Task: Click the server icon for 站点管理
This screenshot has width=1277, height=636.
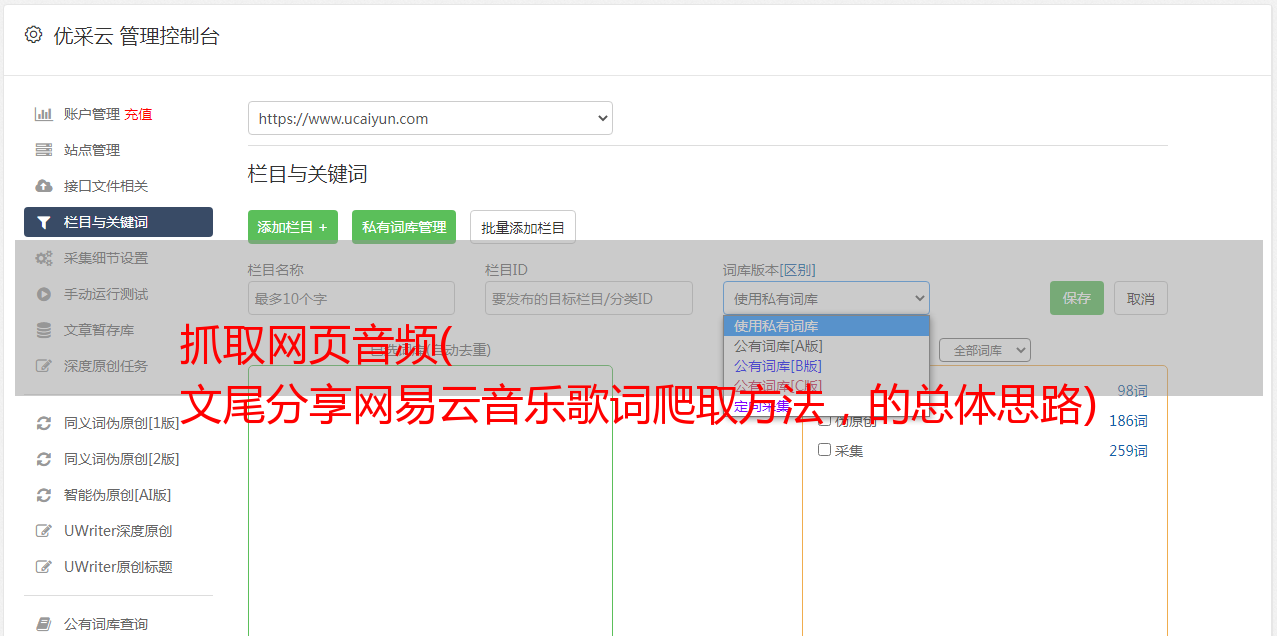Action: pyautogui.click(x=44, y=150)
